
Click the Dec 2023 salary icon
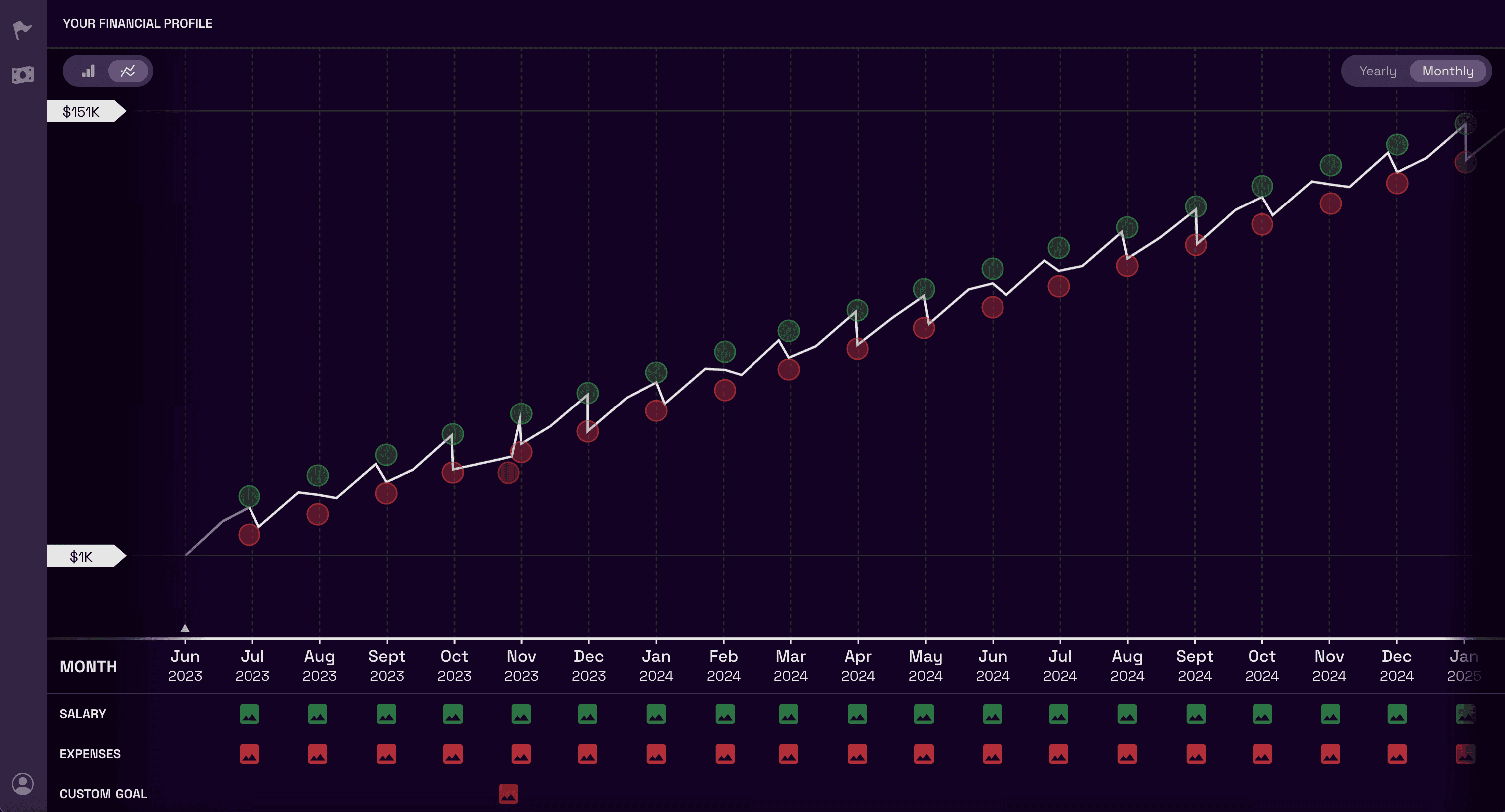[588, 714]
